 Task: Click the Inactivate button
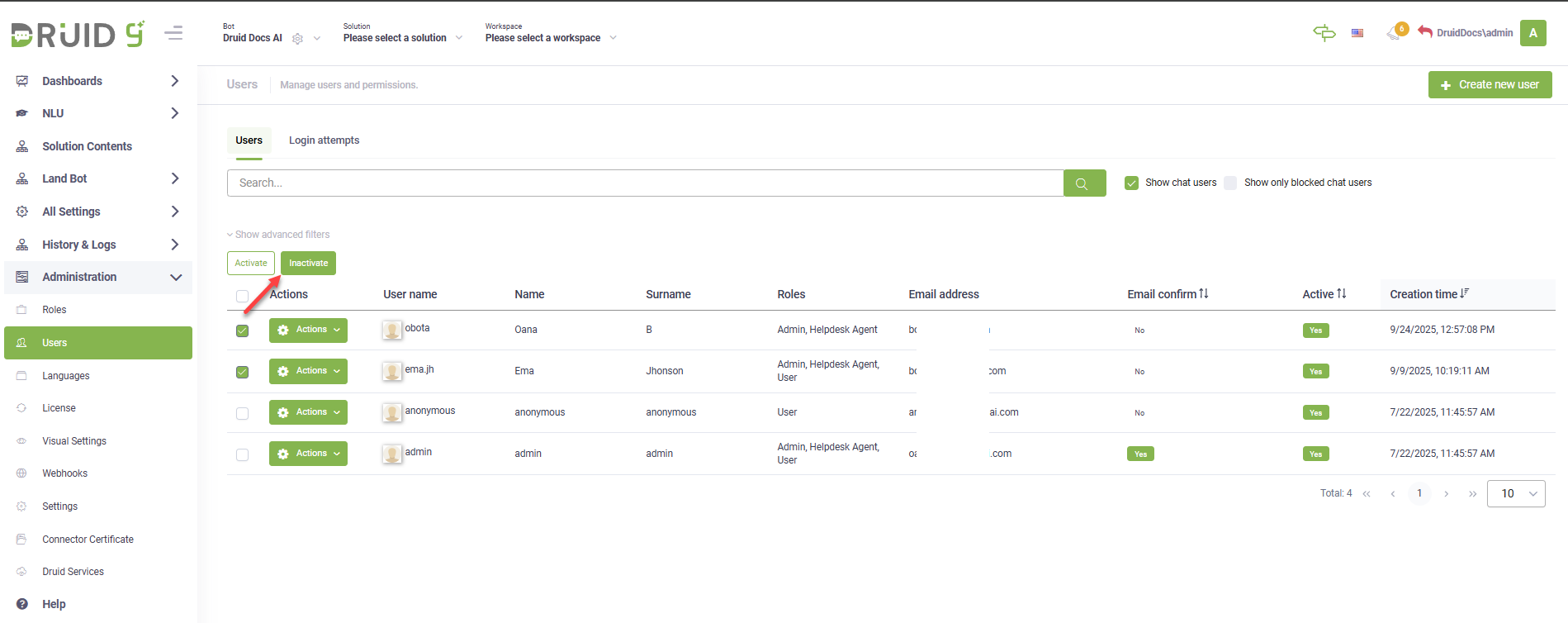tap(308, 264)
